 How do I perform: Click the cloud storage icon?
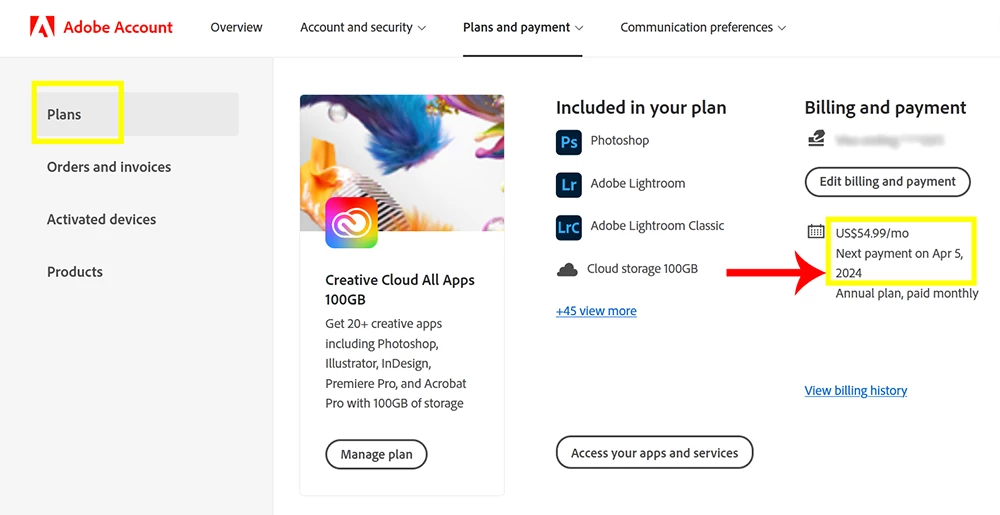click(x=567, y=269)
